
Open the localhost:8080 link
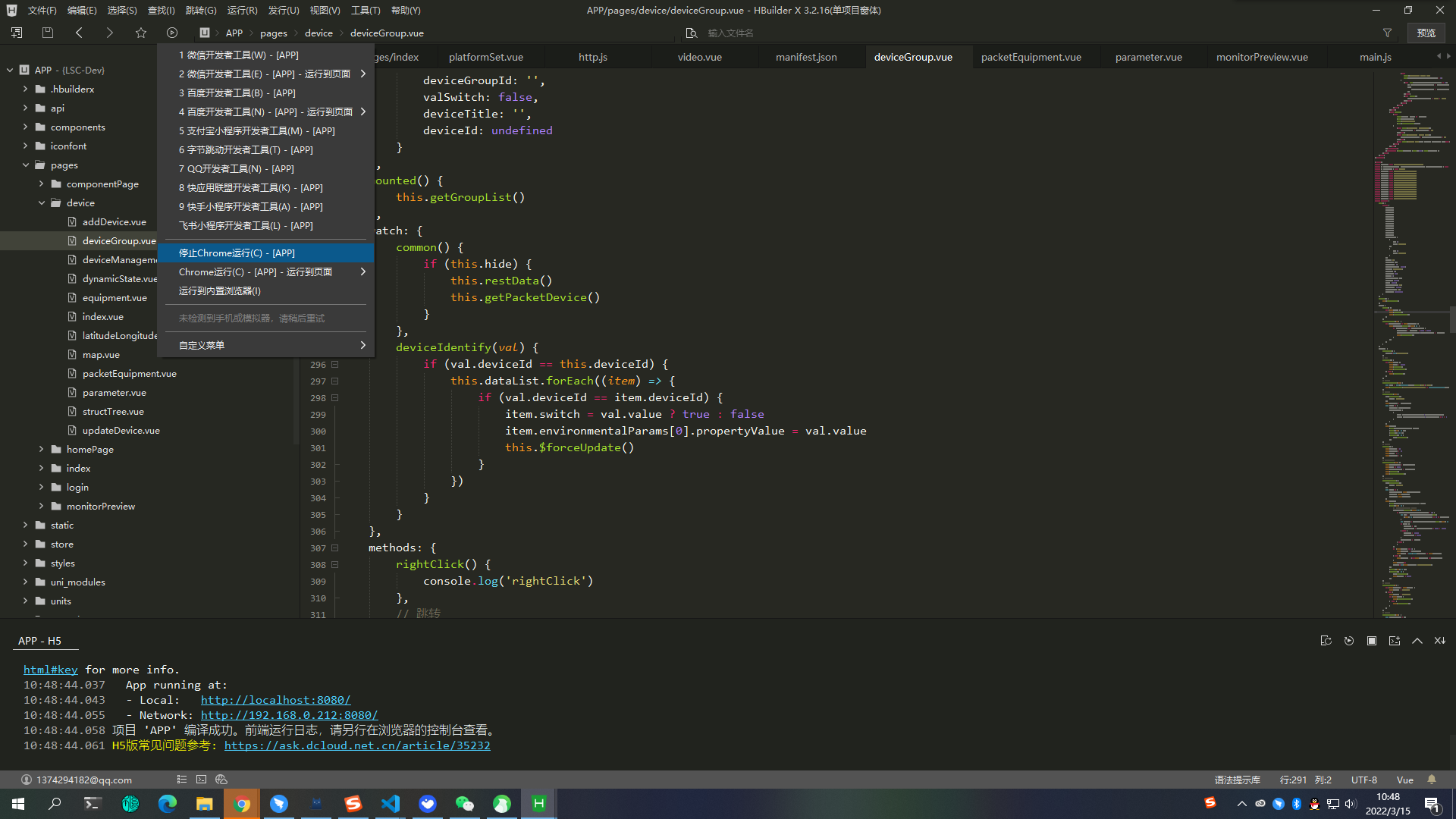(x=275, y=700)
